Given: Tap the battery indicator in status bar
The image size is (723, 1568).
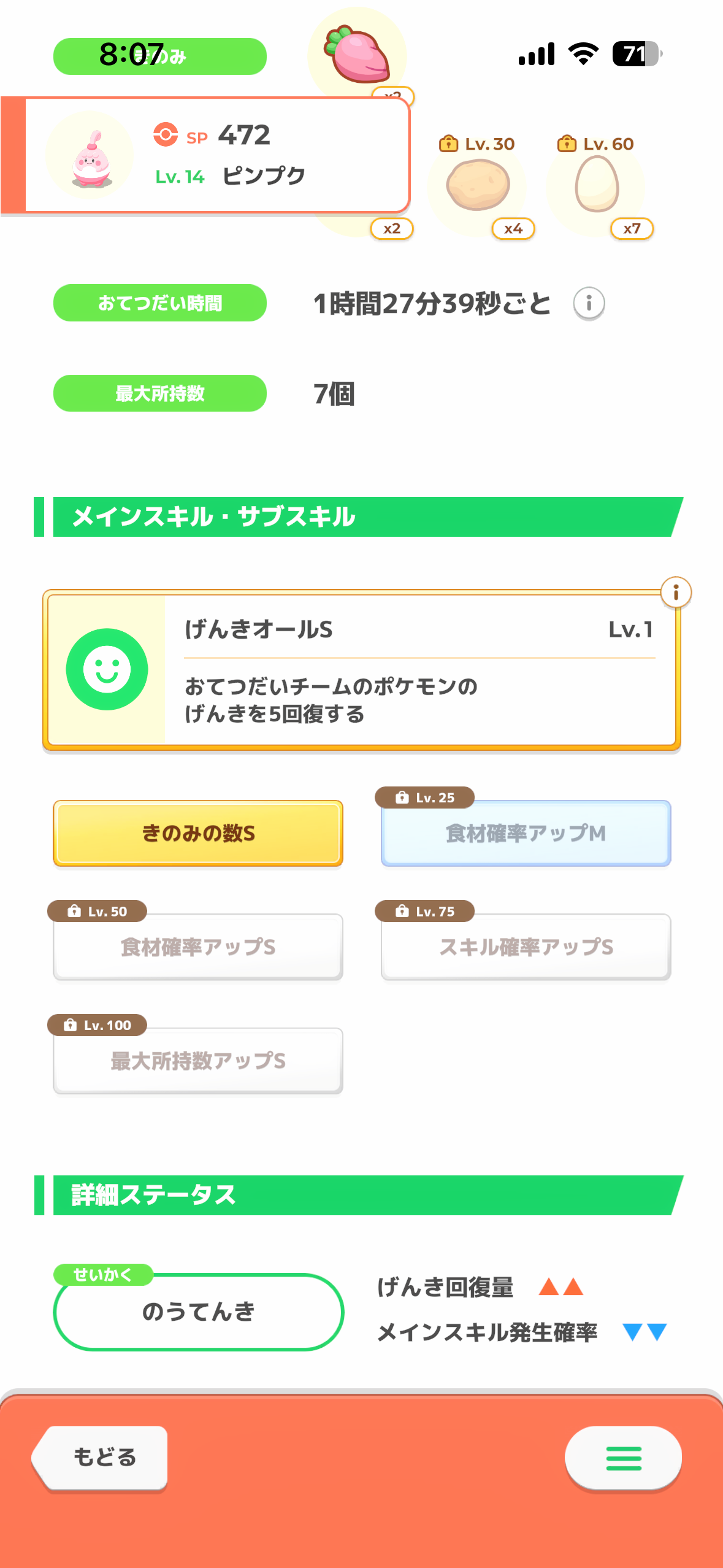Looking at the screenshot, I should [637, 54].
